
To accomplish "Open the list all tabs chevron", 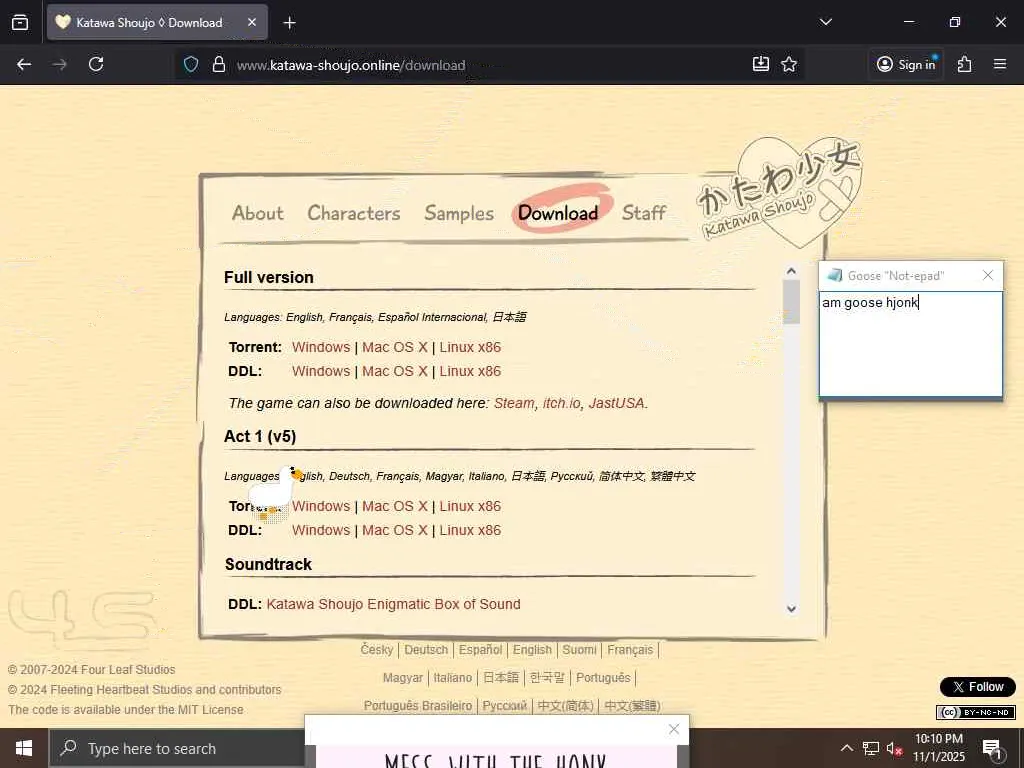I will tap(825, 22).
